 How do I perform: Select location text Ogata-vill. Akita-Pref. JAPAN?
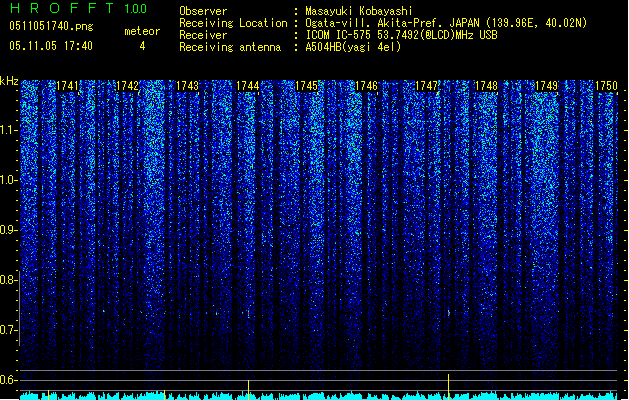coord(392,23)
